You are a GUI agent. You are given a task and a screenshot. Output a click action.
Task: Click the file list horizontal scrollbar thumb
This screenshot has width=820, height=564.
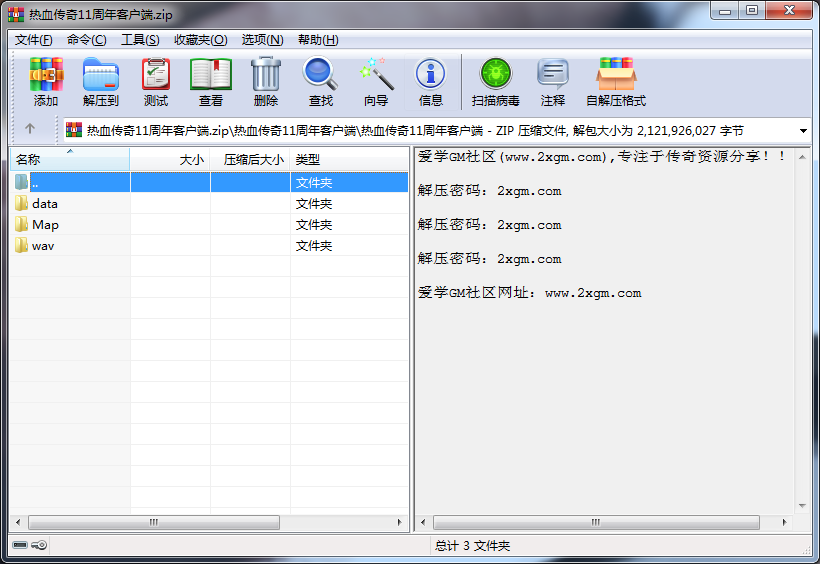[x=154, y=522]
